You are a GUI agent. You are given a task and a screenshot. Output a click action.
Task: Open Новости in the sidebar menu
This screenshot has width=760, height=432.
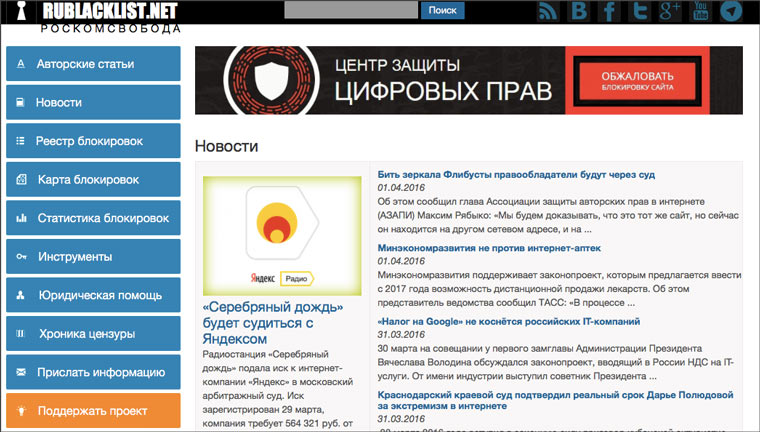click(93, 102)
